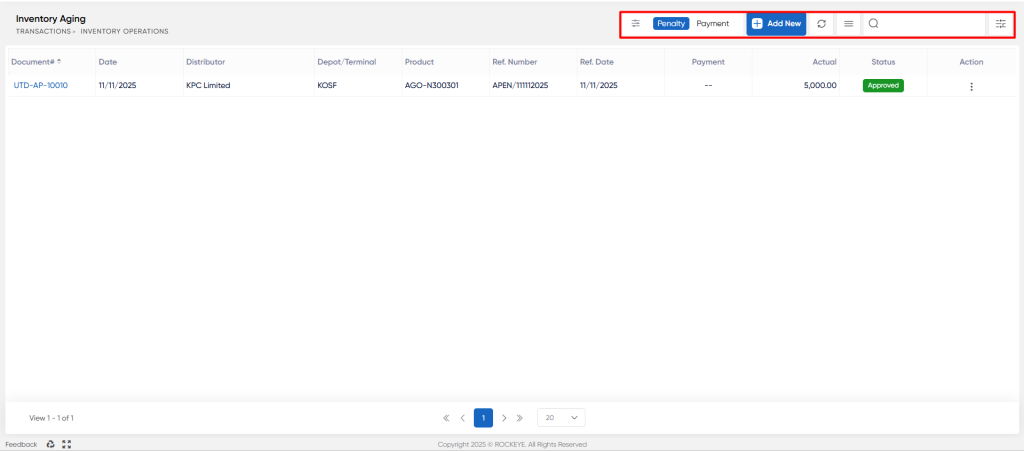This screenshot has height=451, width=1024.
Task: Click the Status column header
Action: [x=883, y=62]
